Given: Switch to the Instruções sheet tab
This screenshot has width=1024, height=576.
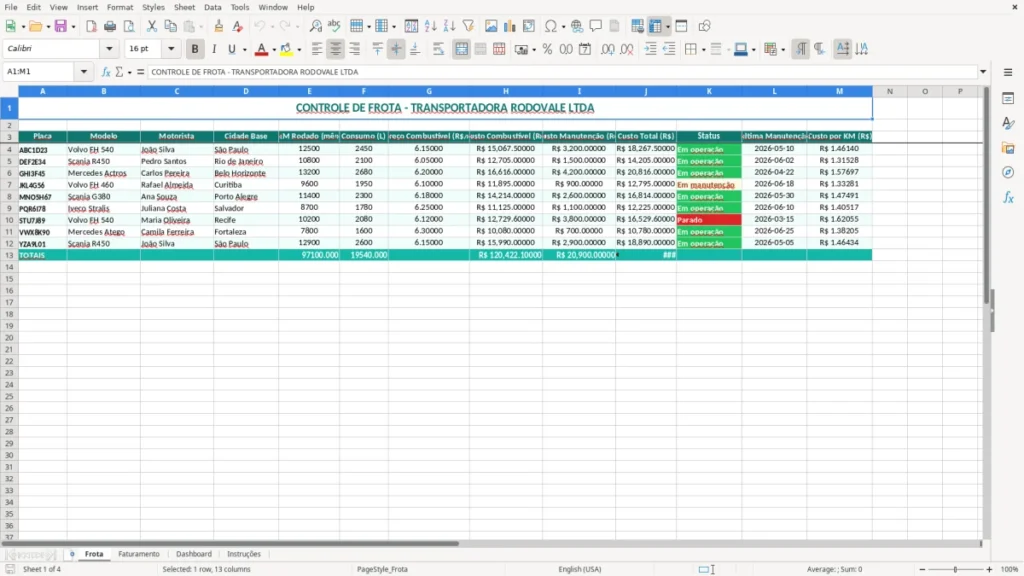Looking at the screenshot, I should click(244, 554).
